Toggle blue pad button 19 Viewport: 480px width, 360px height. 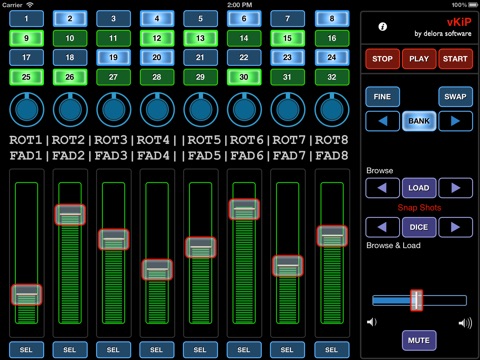click(113, 58)
